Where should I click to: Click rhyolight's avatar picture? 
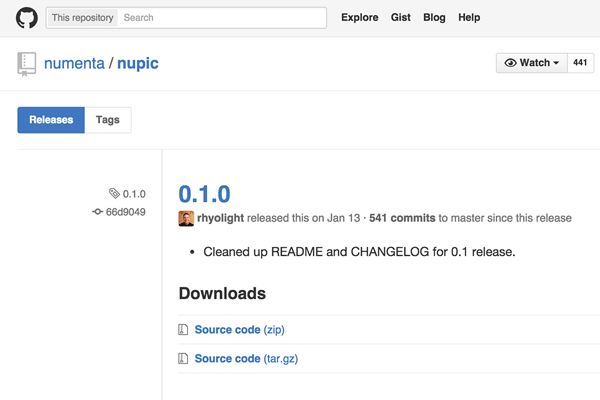pyautogui.click(x=186, y=219)
